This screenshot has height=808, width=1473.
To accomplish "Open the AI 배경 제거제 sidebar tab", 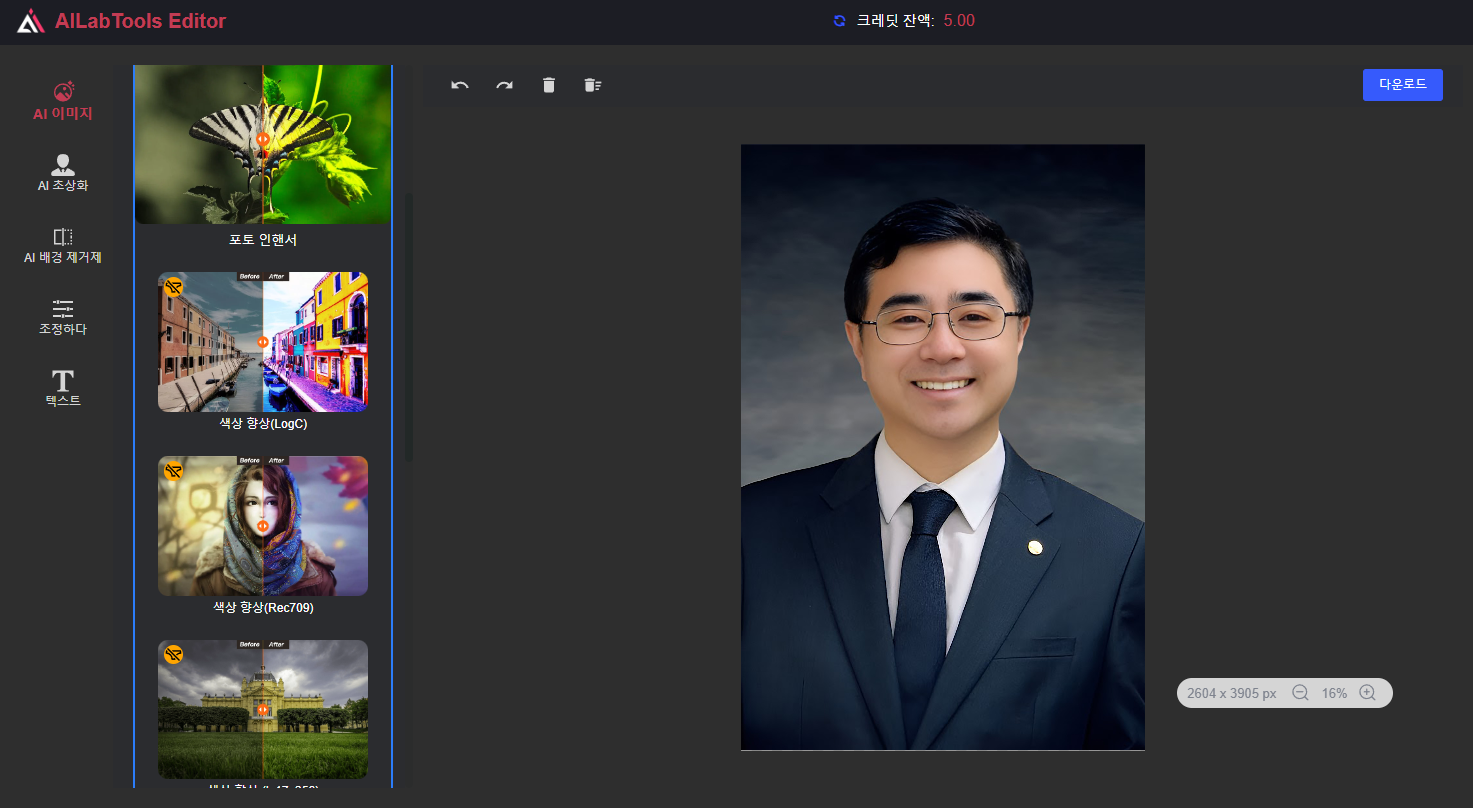I will coord(63,245).
